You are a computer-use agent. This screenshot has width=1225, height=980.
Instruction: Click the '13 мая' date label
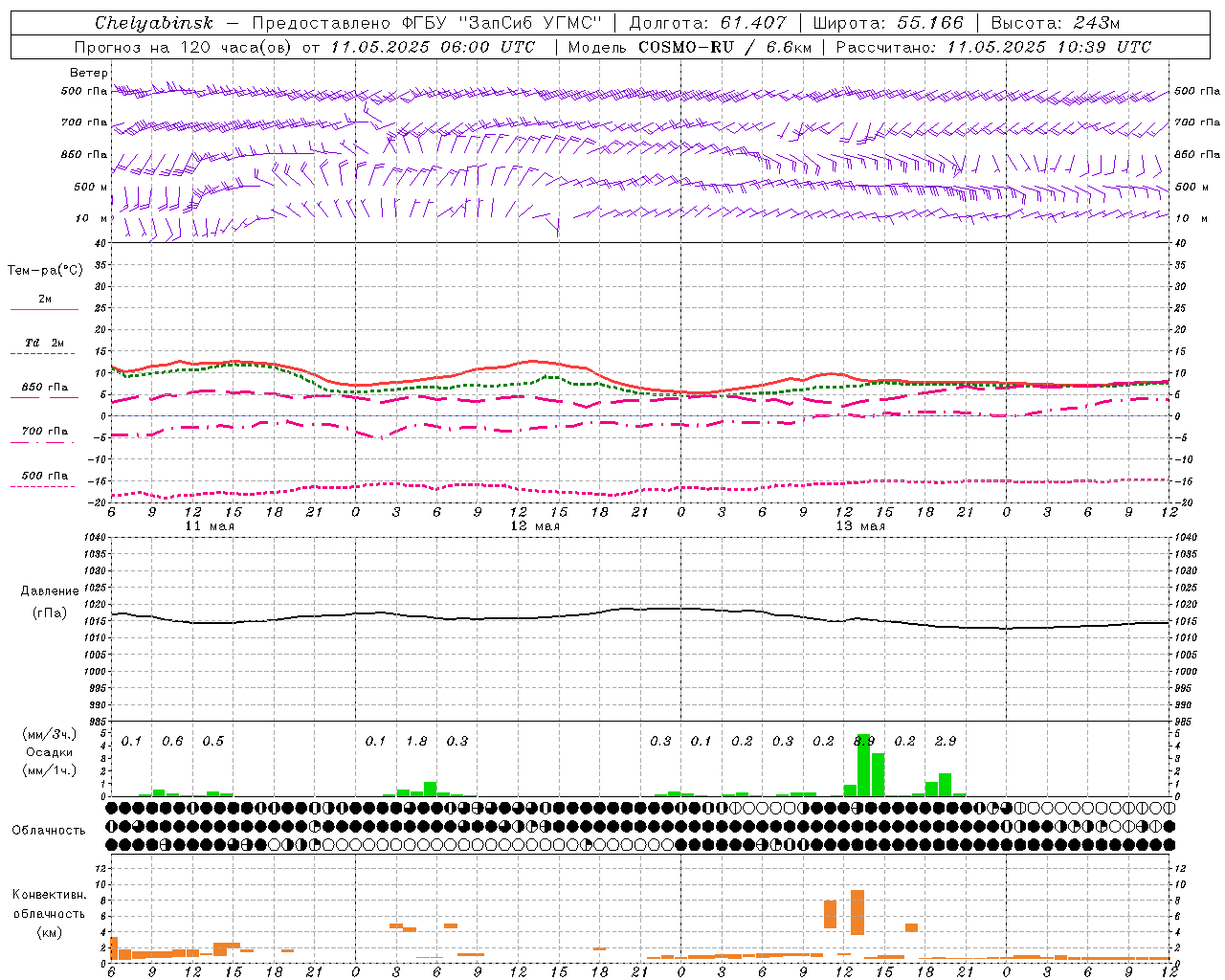(x=860, y=526)
